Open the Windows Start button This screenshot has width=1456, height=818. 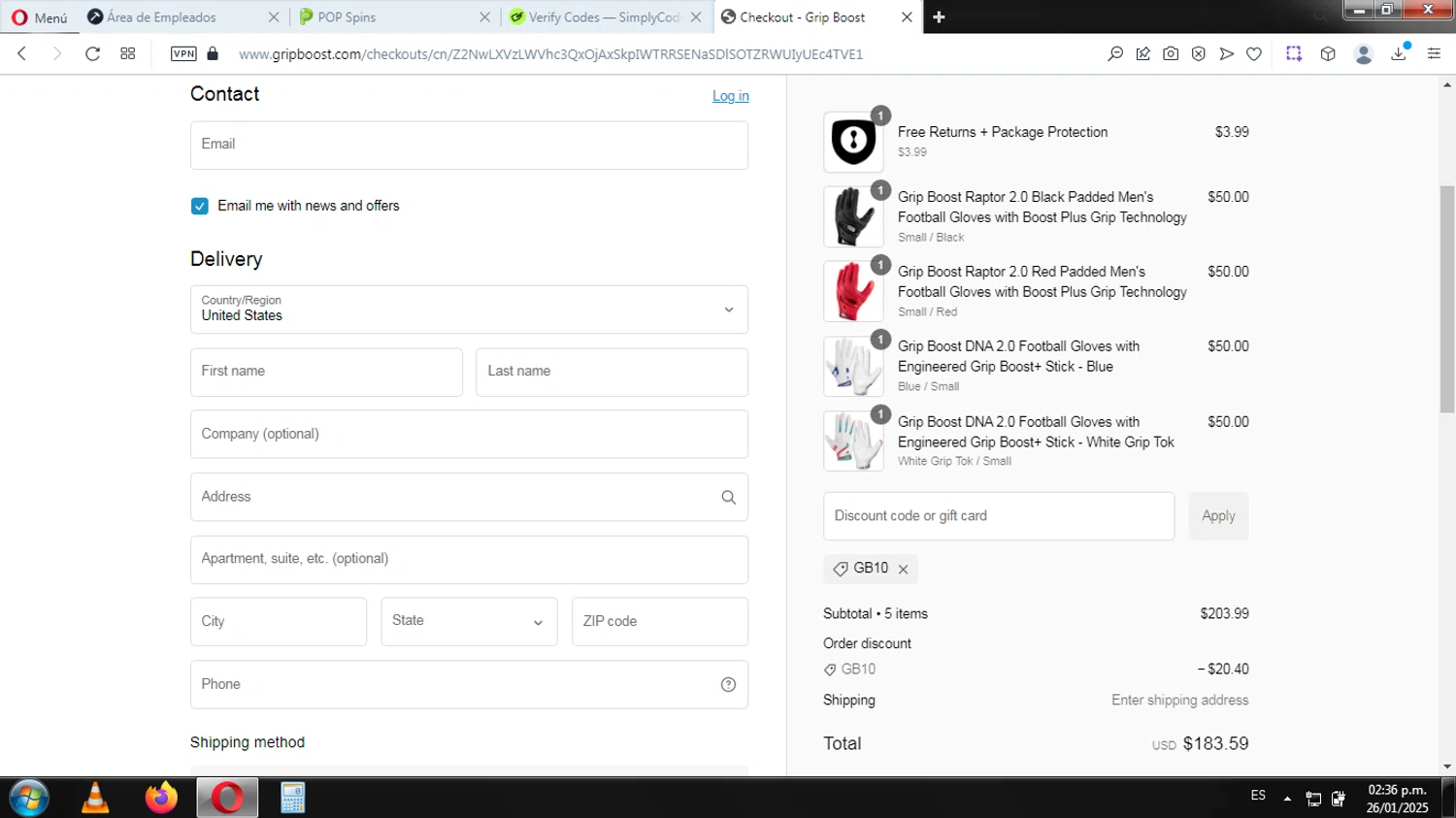click(29, 798)
